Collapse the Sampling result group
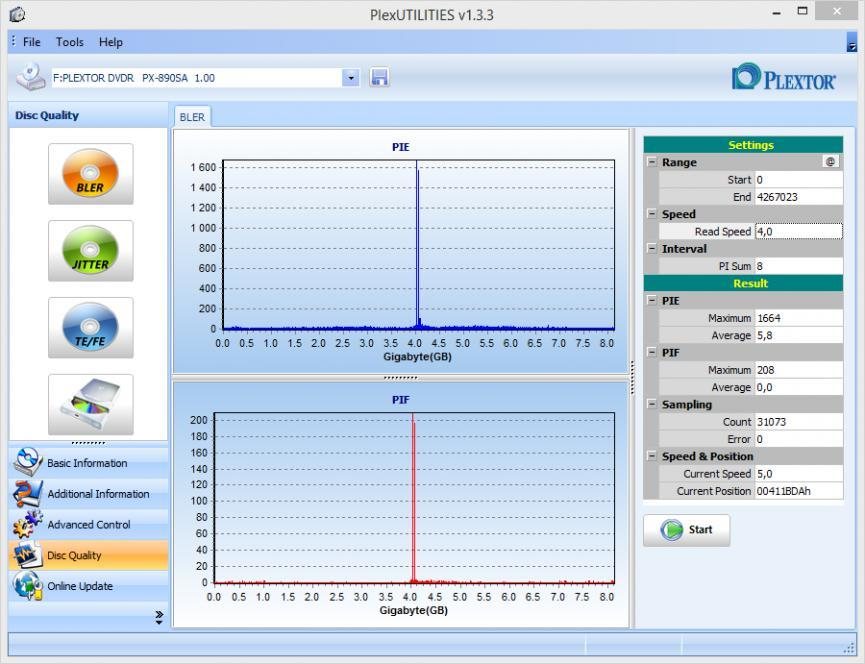 coord(652,404)
